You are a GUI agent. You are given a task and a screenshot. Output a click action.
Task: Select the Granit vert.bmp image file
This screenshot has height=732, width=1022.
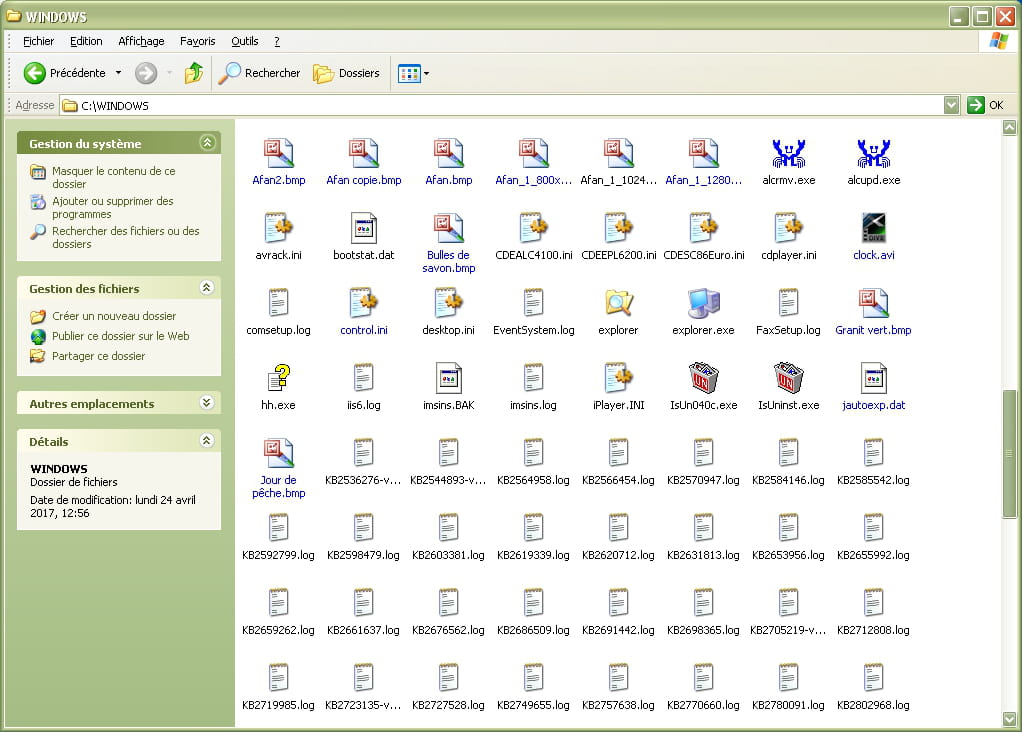pos(873,304)
